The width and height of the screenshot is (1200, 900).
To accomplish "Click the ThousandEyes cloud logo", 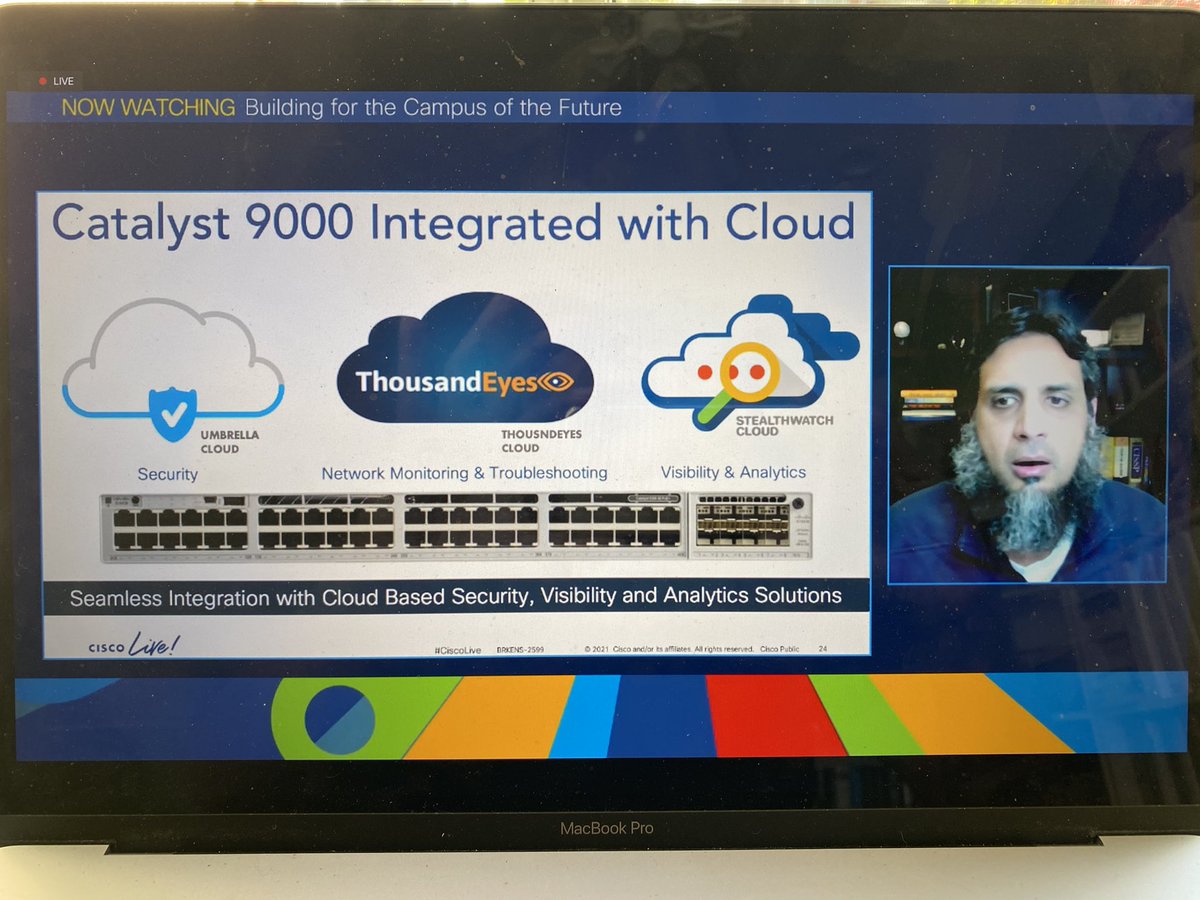I will [464, 357].
